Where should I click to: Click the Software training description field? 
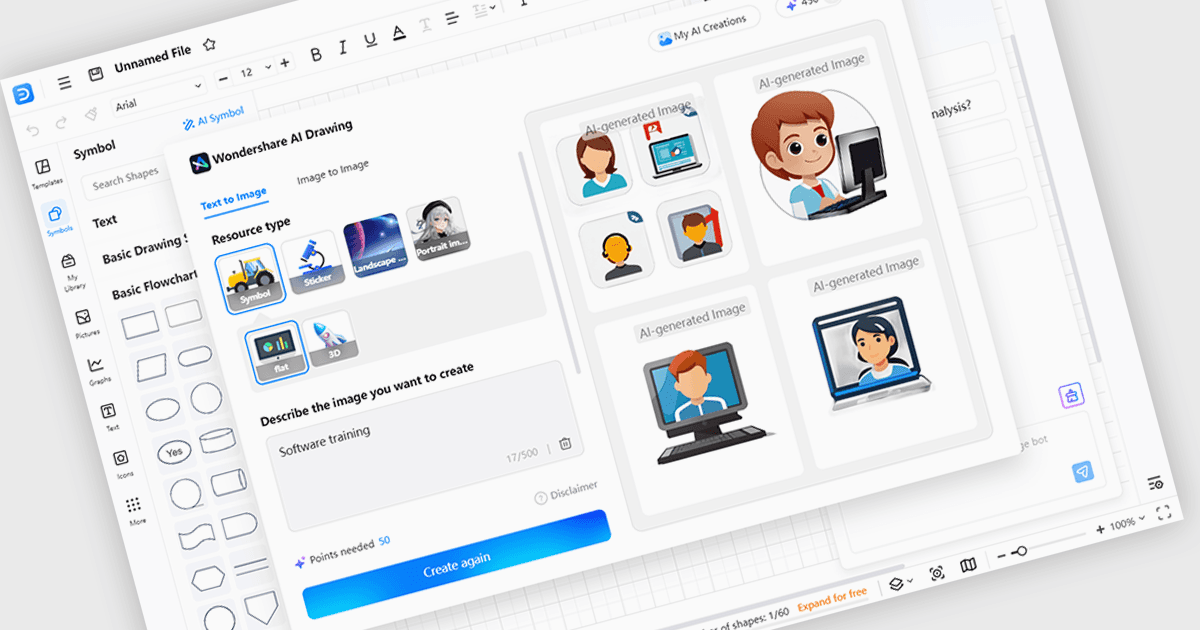pos(424,445)
